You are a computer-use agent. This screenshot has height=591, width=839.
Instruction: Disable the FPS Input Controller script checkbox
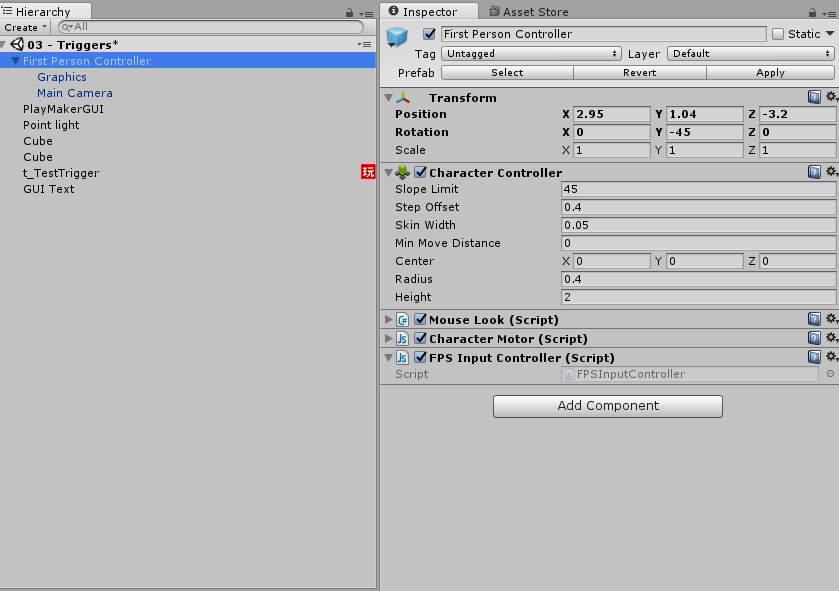(x=421, y=357)
